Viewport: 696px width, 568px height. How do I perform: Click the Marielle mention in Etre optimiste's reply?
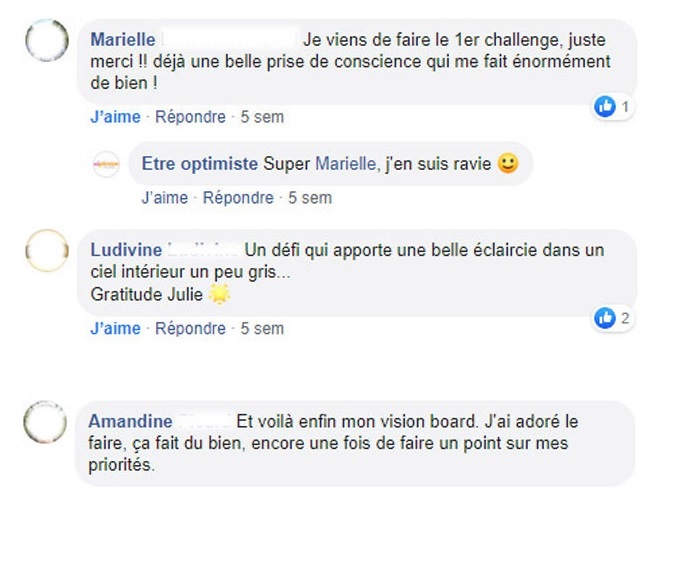pyautogui.click(x=346, y=164)
